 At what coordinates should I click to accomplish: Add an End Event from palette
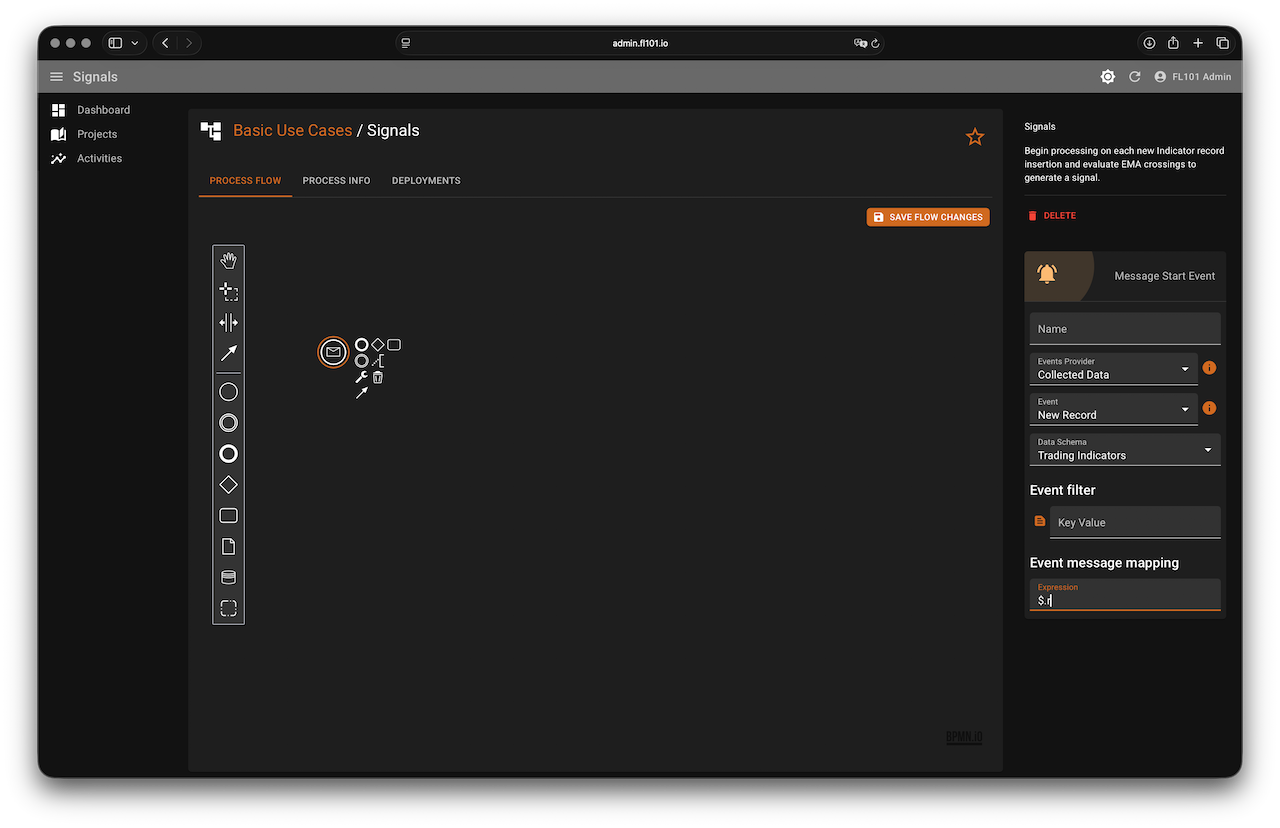pos(228,454)
